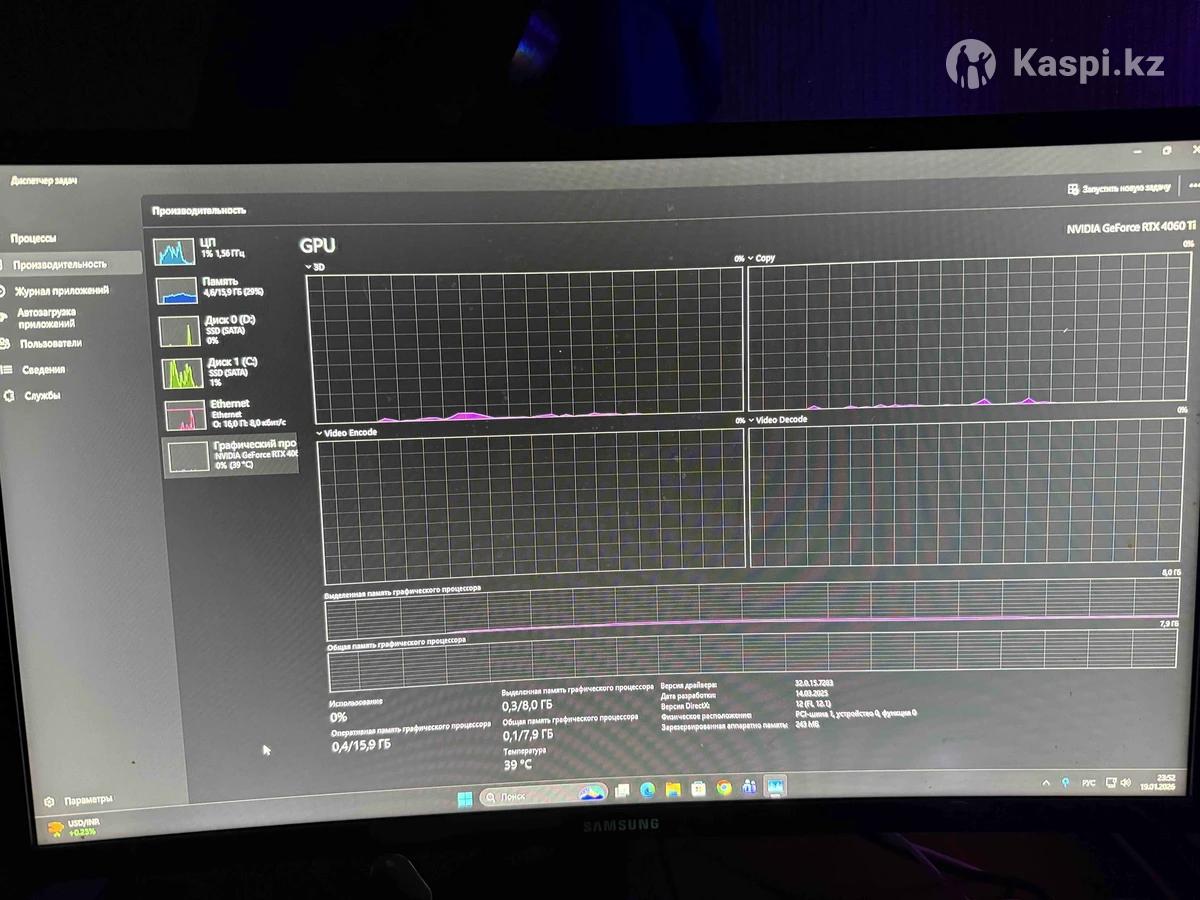1200x900 pixels.
Task: Show hidden tray icons chevron
Action: [x=1046, y=782]
